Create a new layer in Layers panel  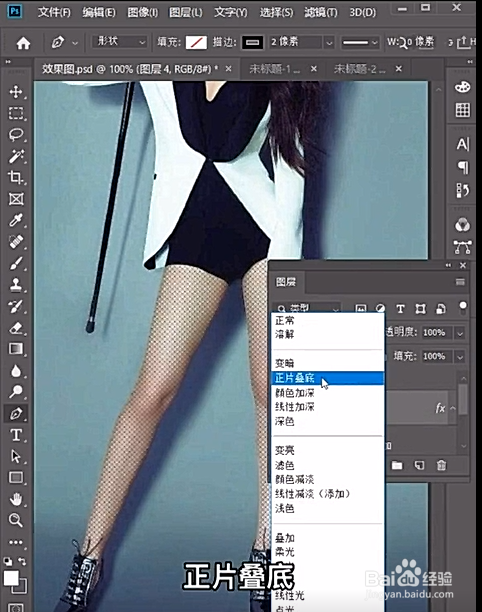coord(419,465)
